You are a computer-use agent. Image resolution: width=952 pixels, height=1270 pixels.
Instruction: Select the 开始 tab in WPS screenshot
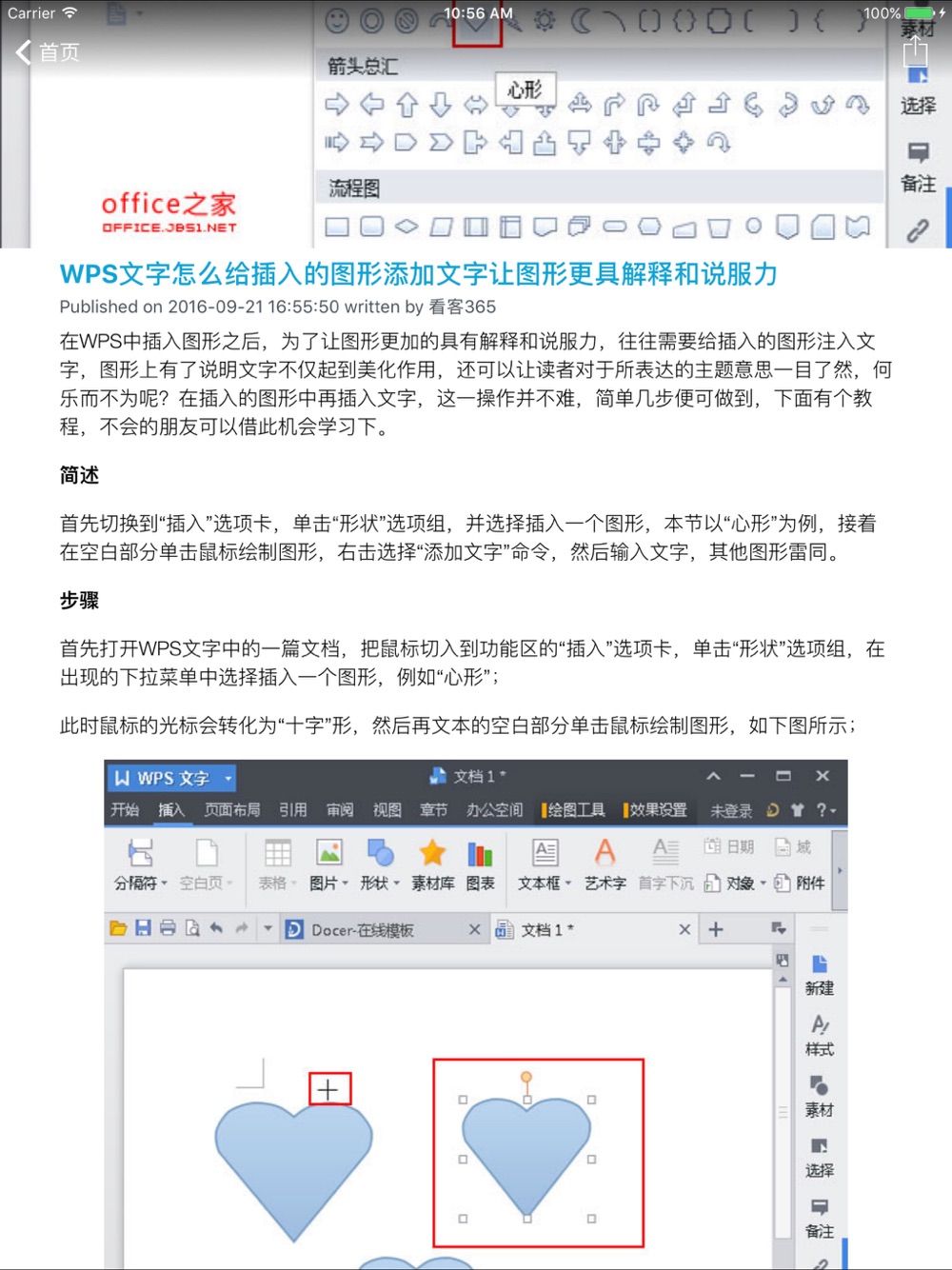125,810
